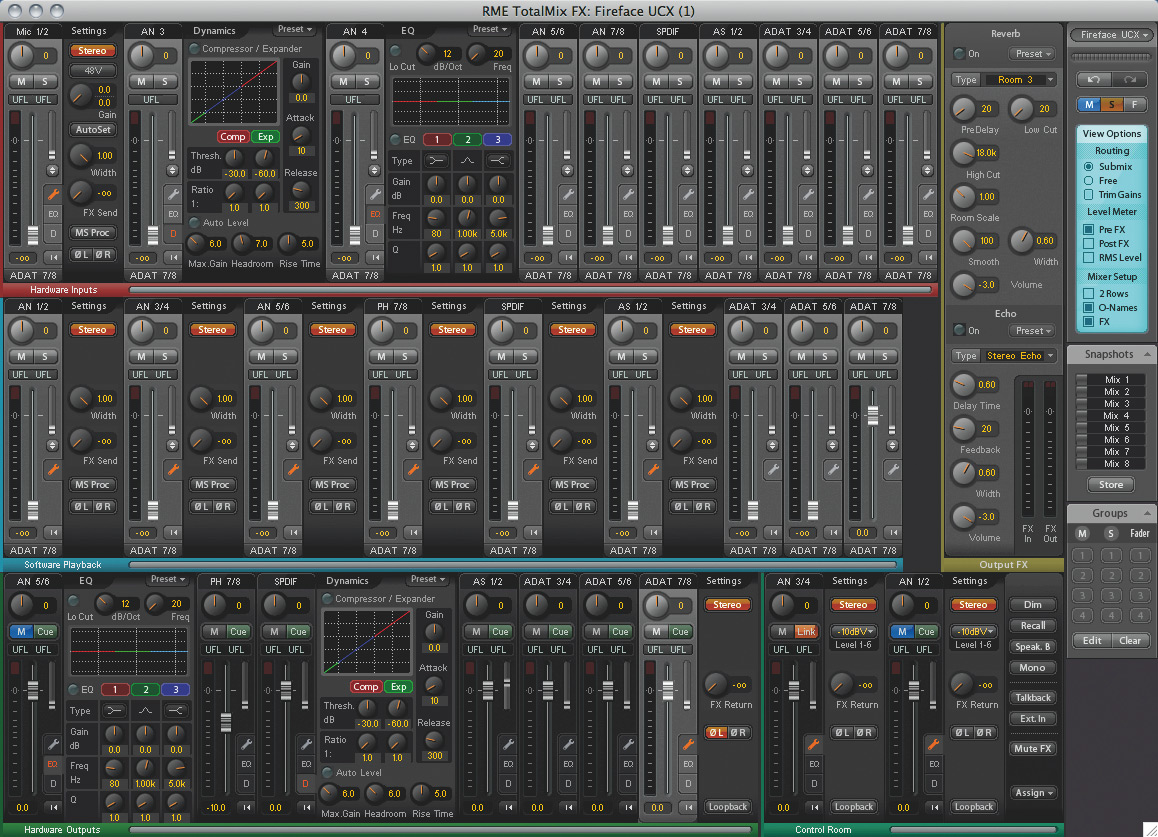
Task: Click the Mic 1/2 channel fader
Action: pyautogui.click(x=33, y=232)
